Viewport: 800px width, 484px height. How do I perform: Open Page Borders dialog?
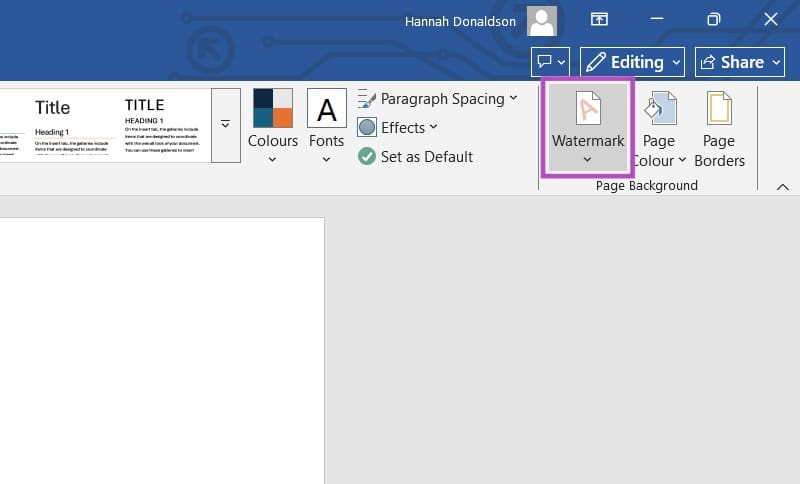pyautogui.click(x=718, y=128)
